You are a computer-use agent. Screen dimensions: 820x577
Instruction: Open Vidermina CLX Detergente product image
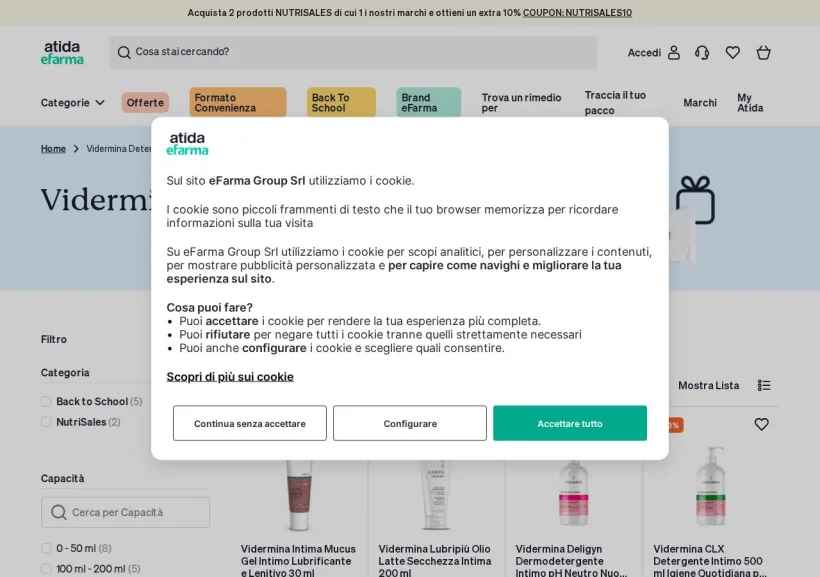(x=711, y=487)
